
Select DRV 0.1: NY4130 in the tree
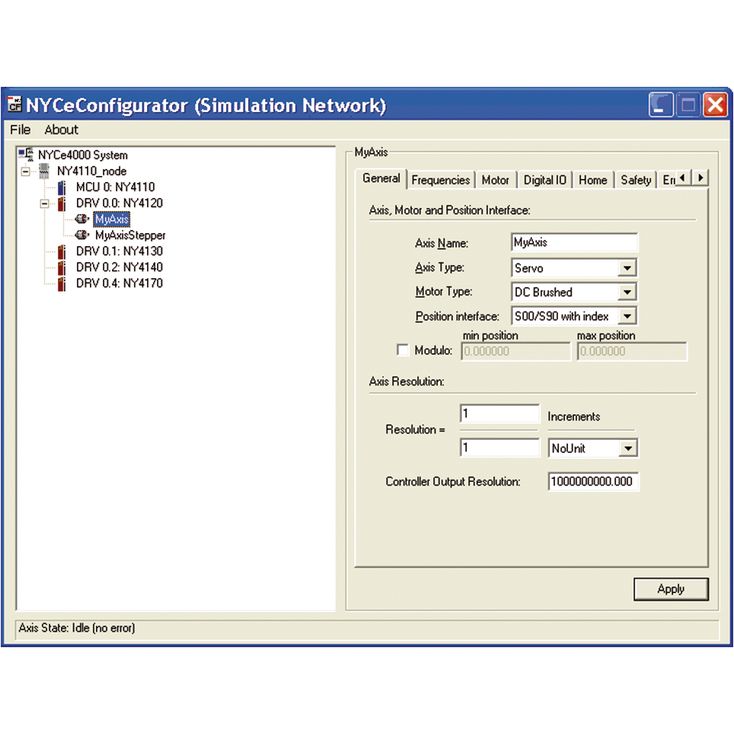(119, 251)
